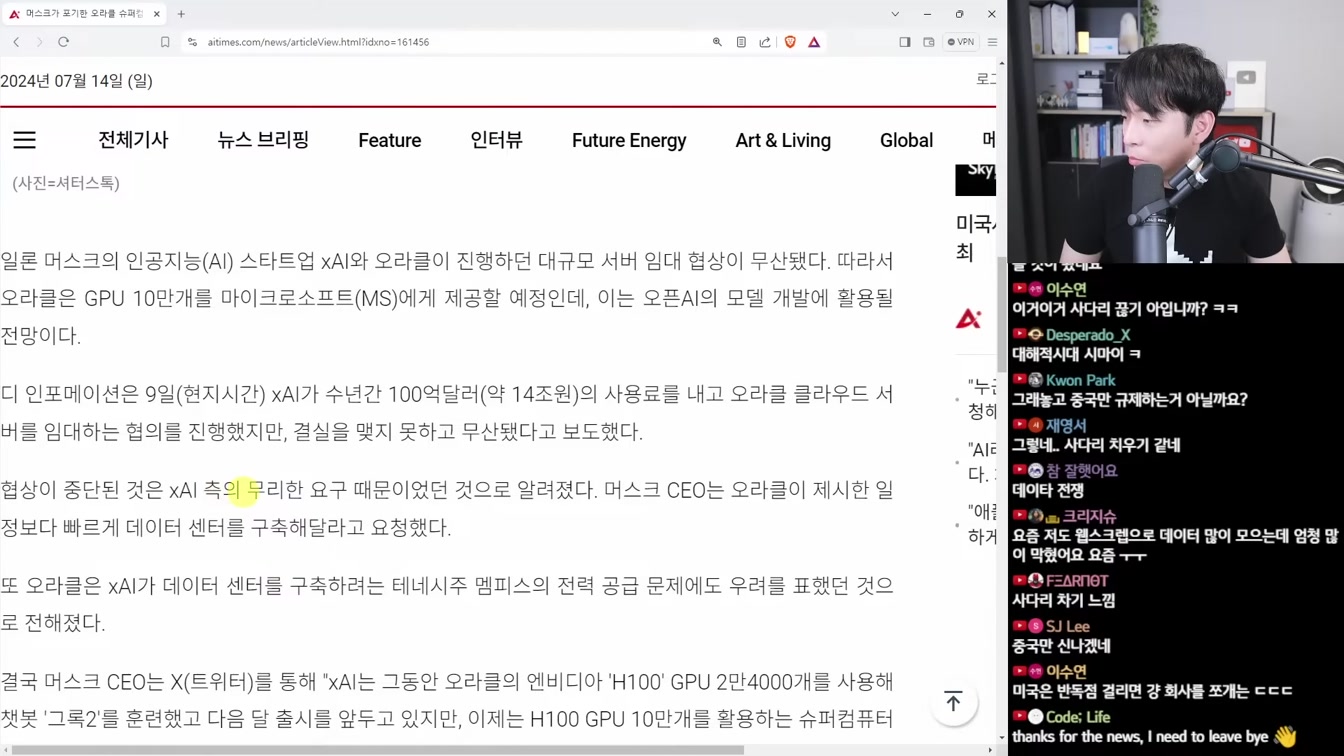Viewport: 1344px width, 756px height.
Task: Click chat username F∃ARNOT
Action: click(x=1077, y=580)
